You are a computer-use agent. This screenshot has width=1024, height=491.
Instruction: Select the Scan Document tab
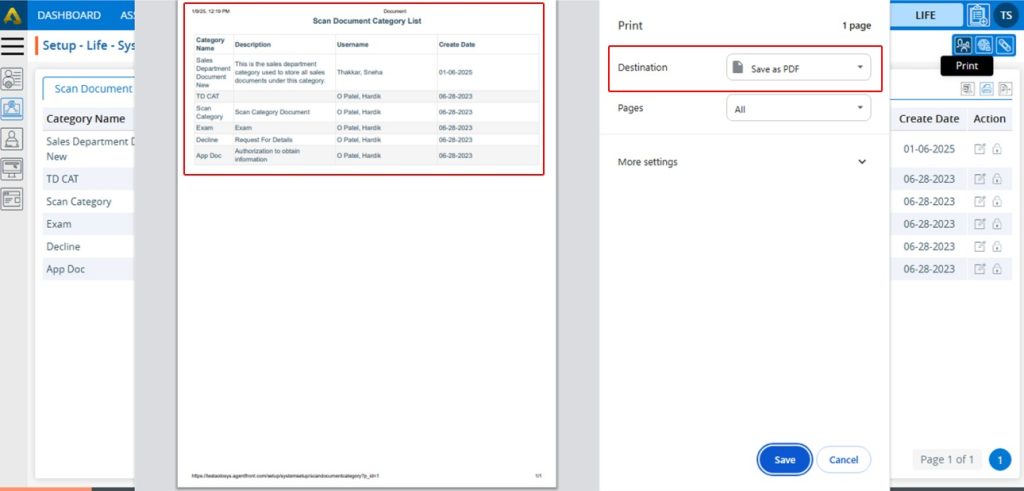tap(92, 89)
